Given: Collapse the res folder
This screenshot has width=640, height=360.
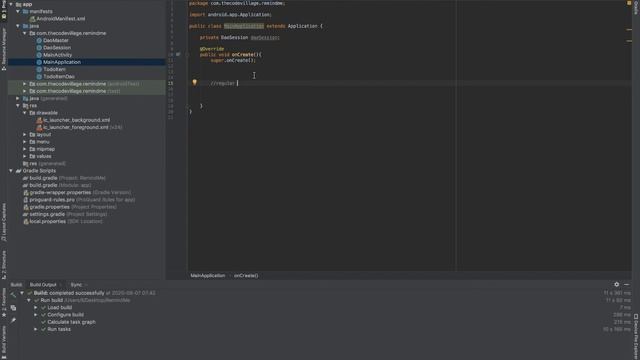Looking at the screenshot, I should click(18, 105).
